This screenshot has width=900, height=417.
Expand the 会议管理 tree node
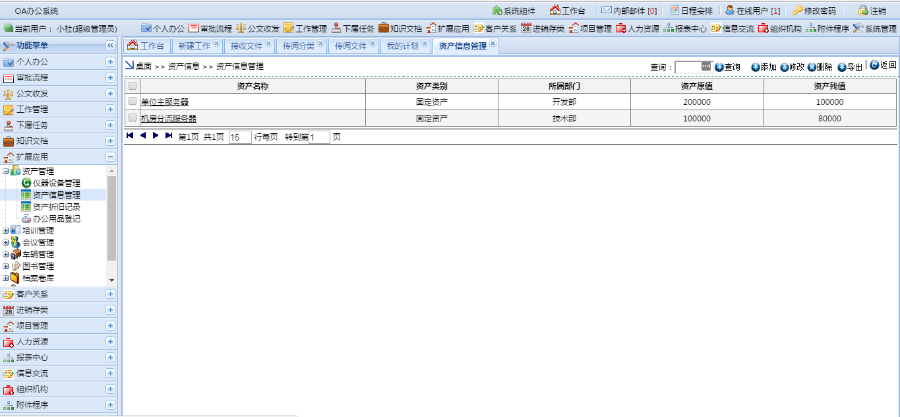pyautogui.click(x=6, y=243)
